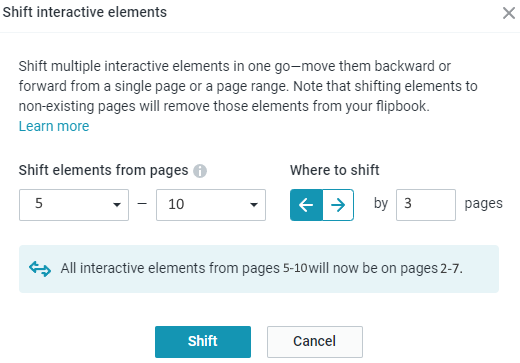Expand the start page dropdown arrow

coord(117,205)
